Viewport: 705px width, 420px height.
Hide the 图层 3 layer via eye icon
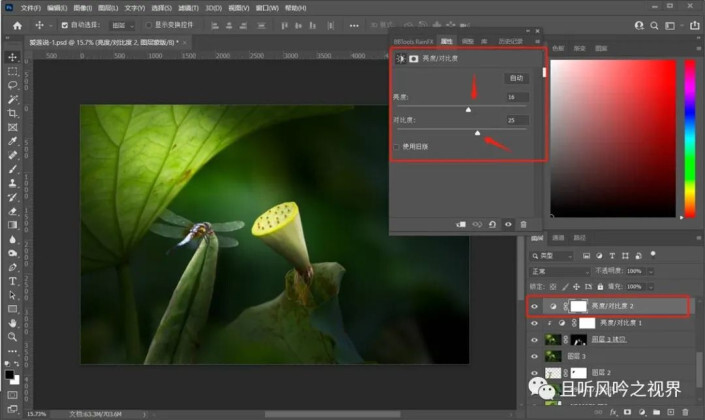pyautogui.click(x=534, y=355)
